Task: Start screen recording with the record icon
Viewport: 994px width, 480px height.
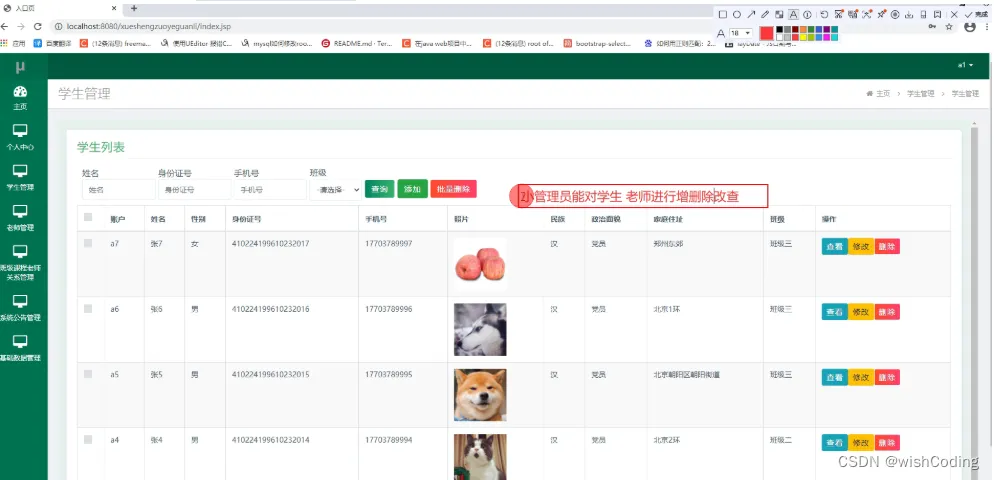Action: pyautogui.click(x=895, y=15)
